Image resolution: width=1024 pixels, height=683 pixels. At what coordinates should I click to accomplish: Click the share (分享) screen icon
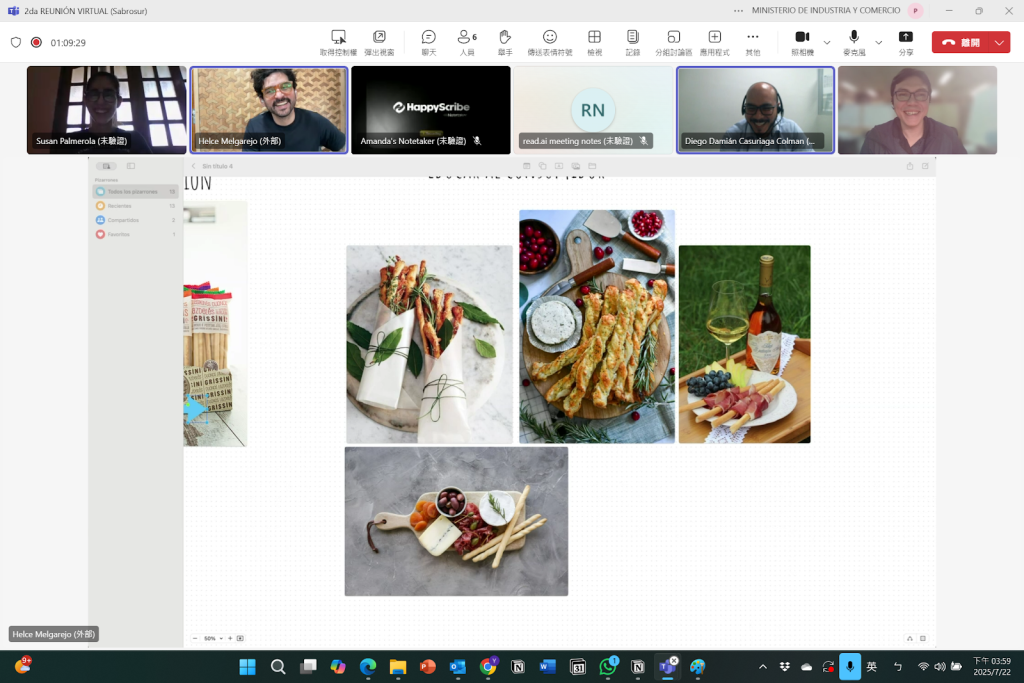coord(905,42)
